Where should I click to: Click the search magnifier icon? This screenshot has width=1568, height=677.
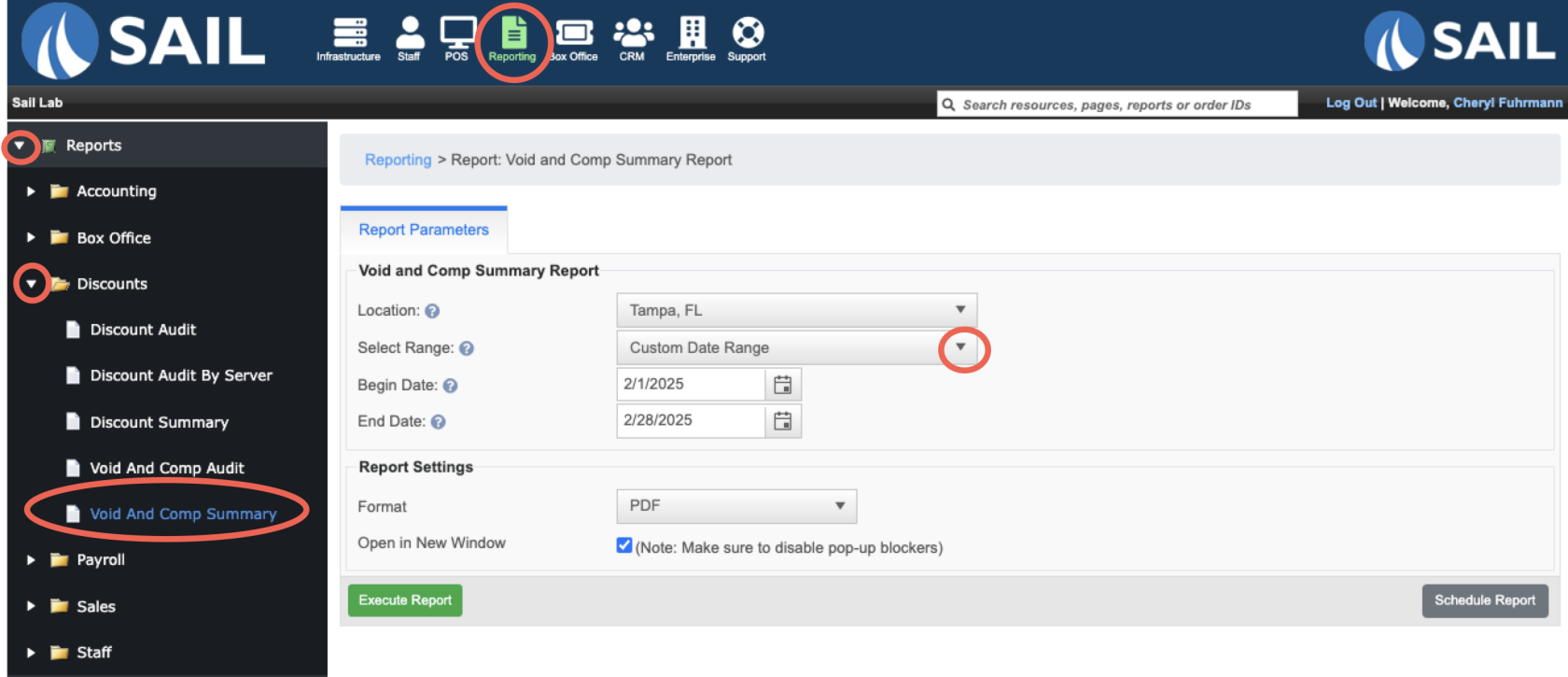point(948,105)
